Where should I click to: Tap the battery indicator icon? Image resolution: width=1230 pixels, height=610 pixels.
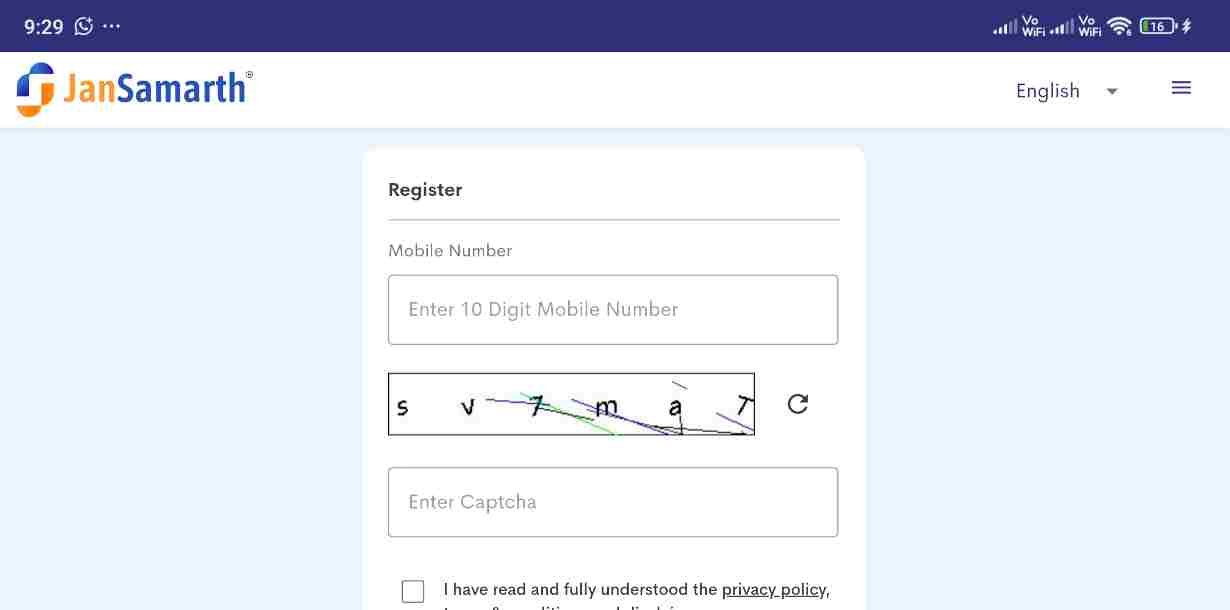click(x=1160, y=26)
